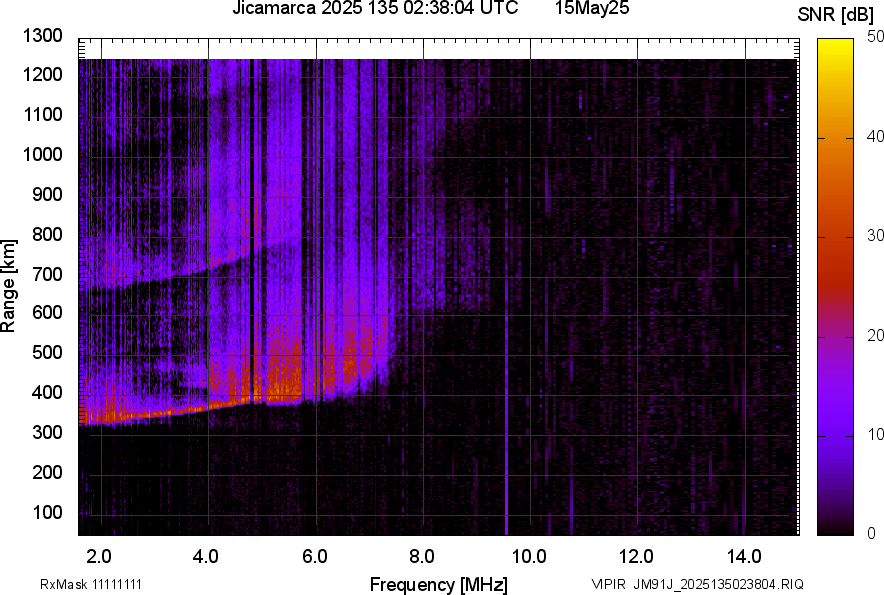
Task: Click the 1300 tick on Range axis
Action: [44, 36]
